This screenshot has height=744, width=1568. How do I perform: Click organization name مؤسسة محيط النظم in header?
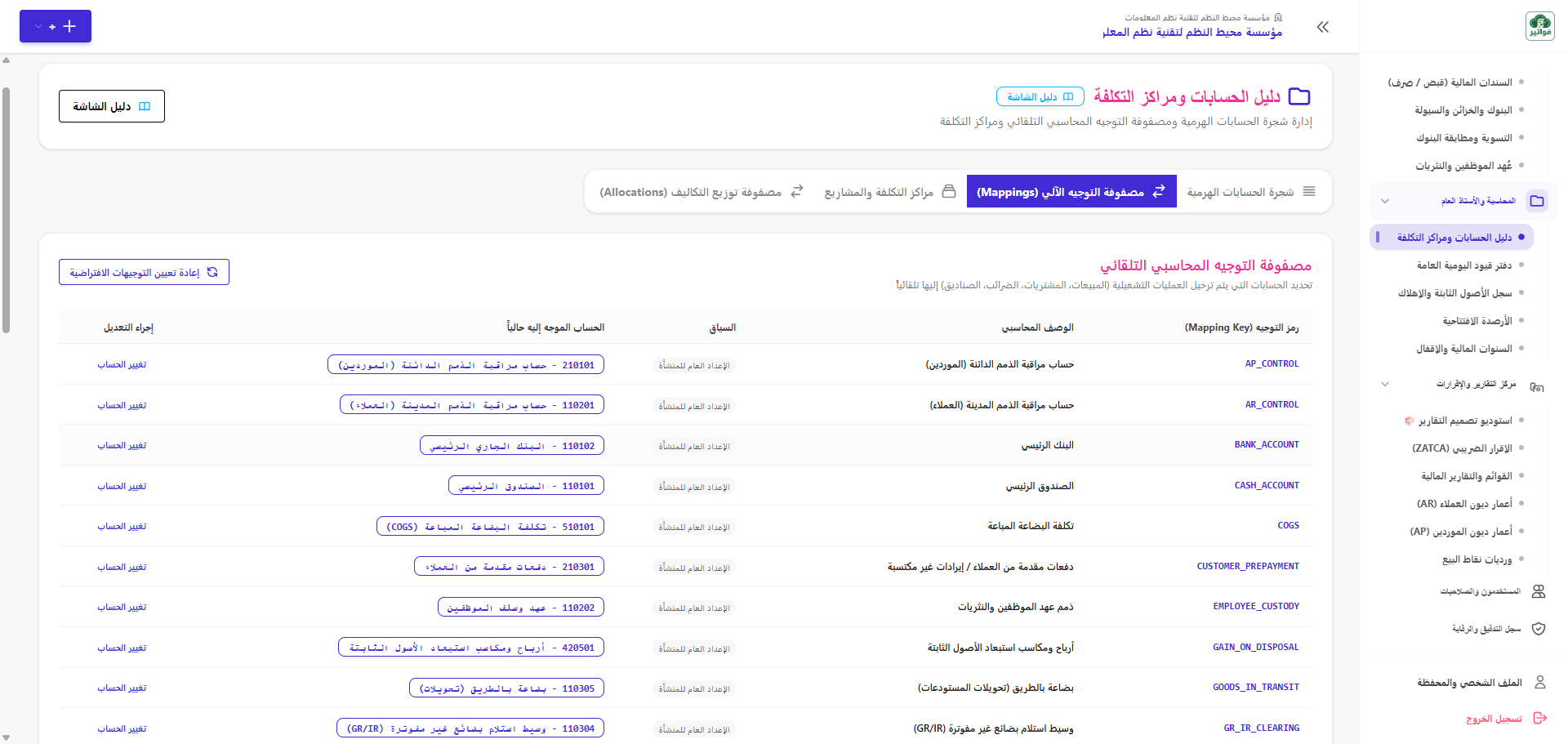[1192, 32]
